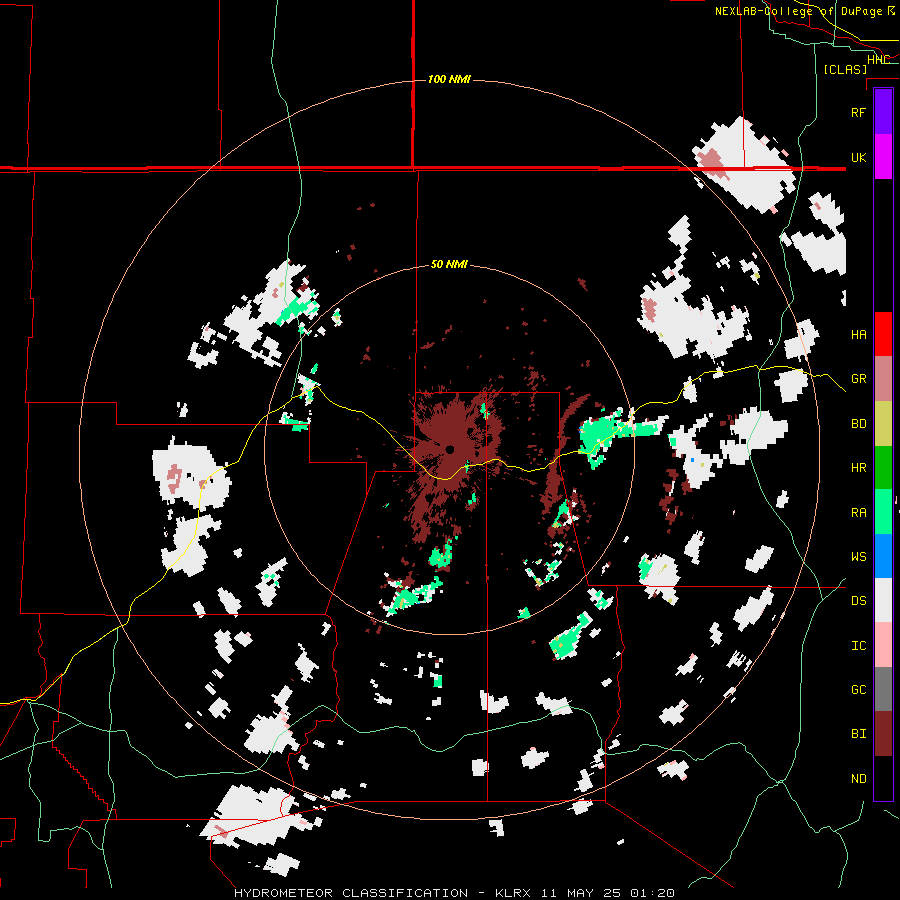The height and width of the screenshot is (900, 900).
Task: Click the 50 NMI range ring label
Action: pos(449,265)
